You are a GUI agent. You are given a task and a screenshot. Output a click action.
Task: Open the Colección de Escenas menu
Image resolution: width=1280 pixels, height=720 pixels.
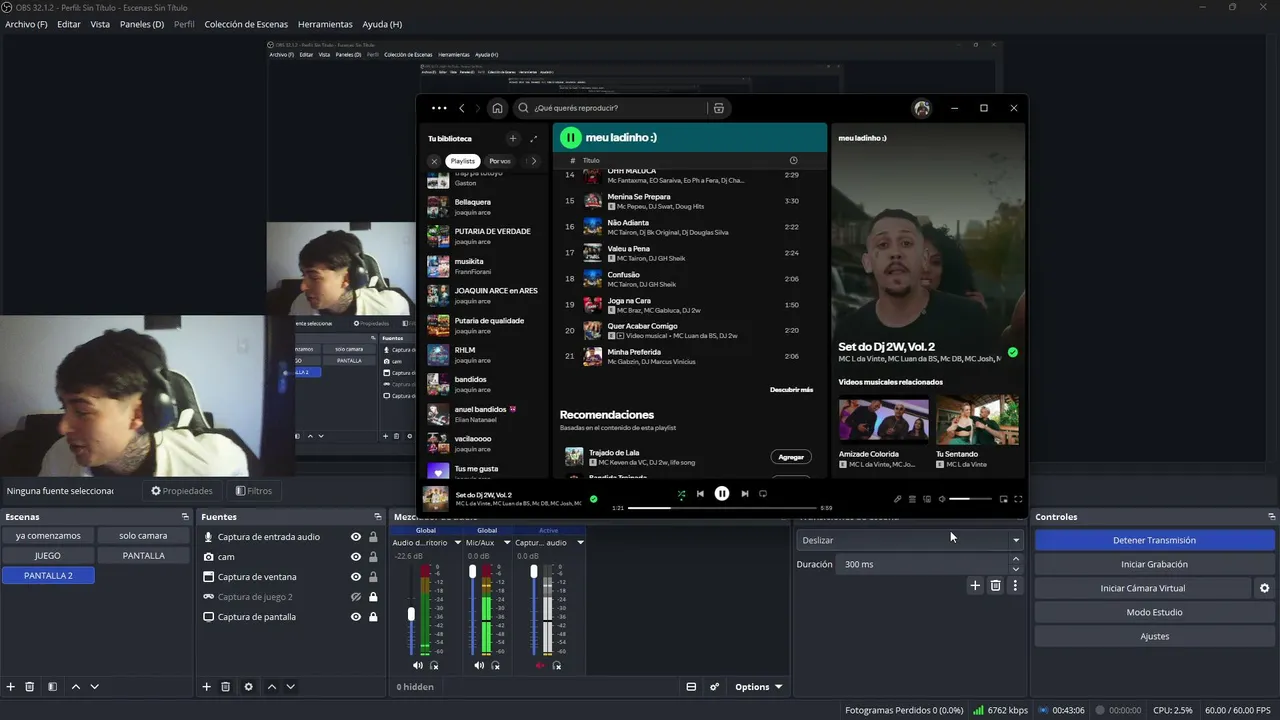tap(246, 24)
